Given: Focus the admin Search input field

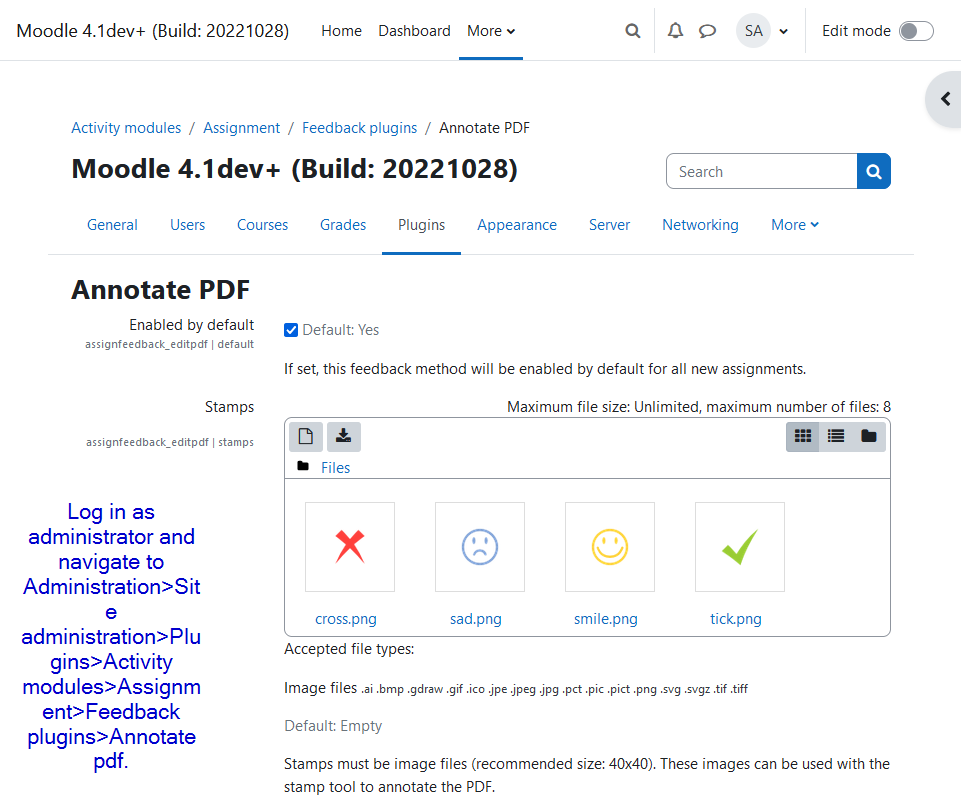Looking at the screenshot, I should (x=762, y=172).
